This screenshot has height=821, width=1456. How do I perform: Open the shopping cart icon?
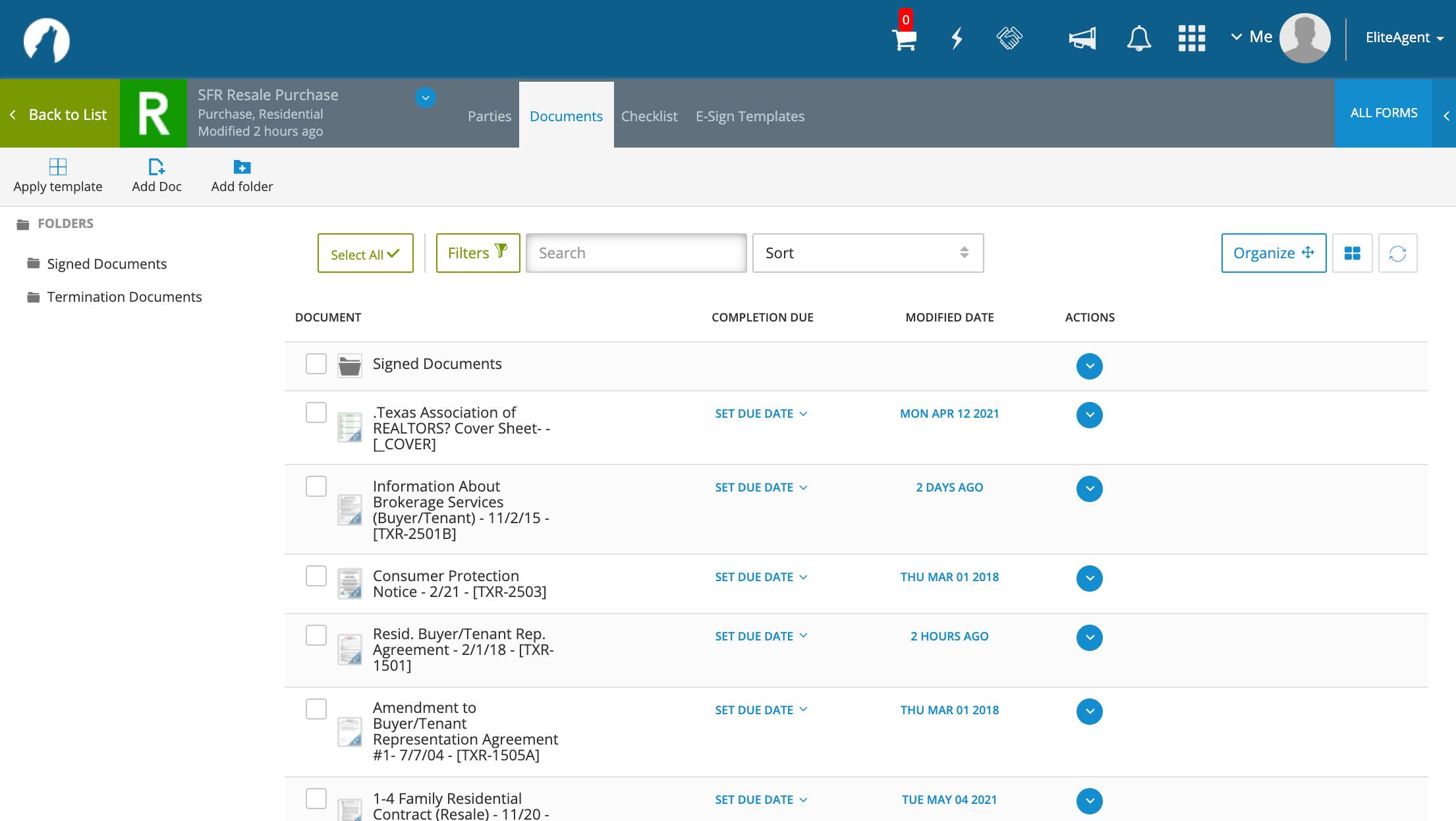tap(904, 39)
